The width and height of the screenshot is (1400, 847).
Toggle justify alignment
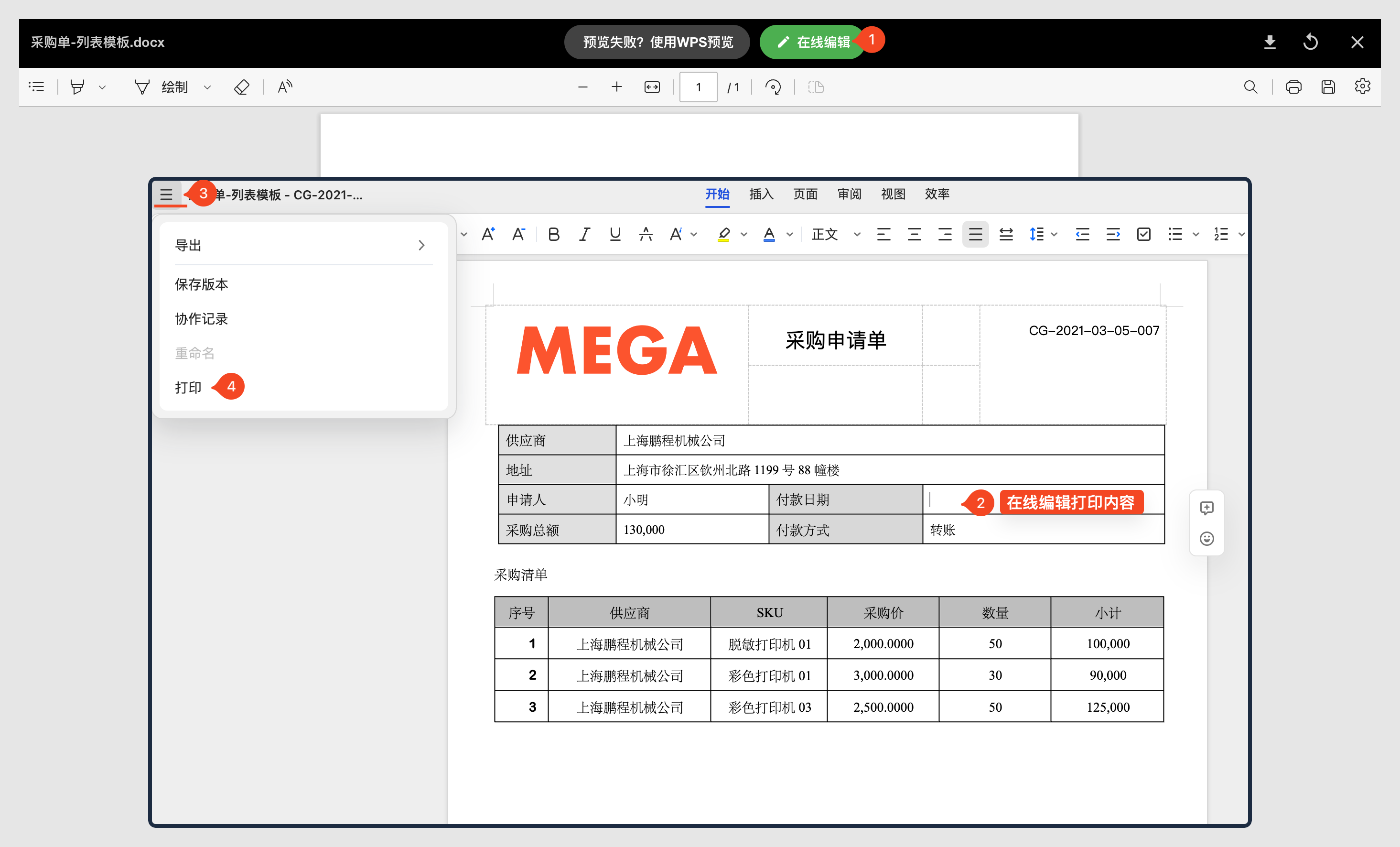[x=976, y=234]
